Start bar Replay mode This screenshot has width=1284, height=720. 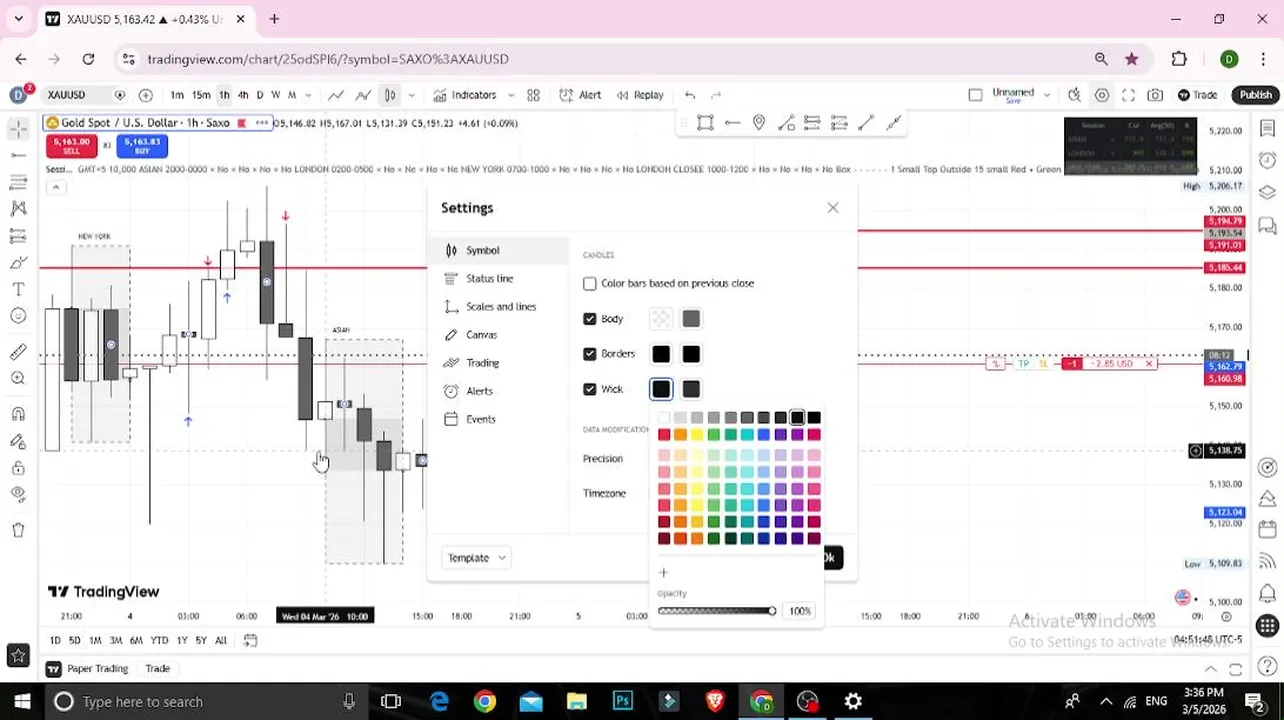coord(640,95)
